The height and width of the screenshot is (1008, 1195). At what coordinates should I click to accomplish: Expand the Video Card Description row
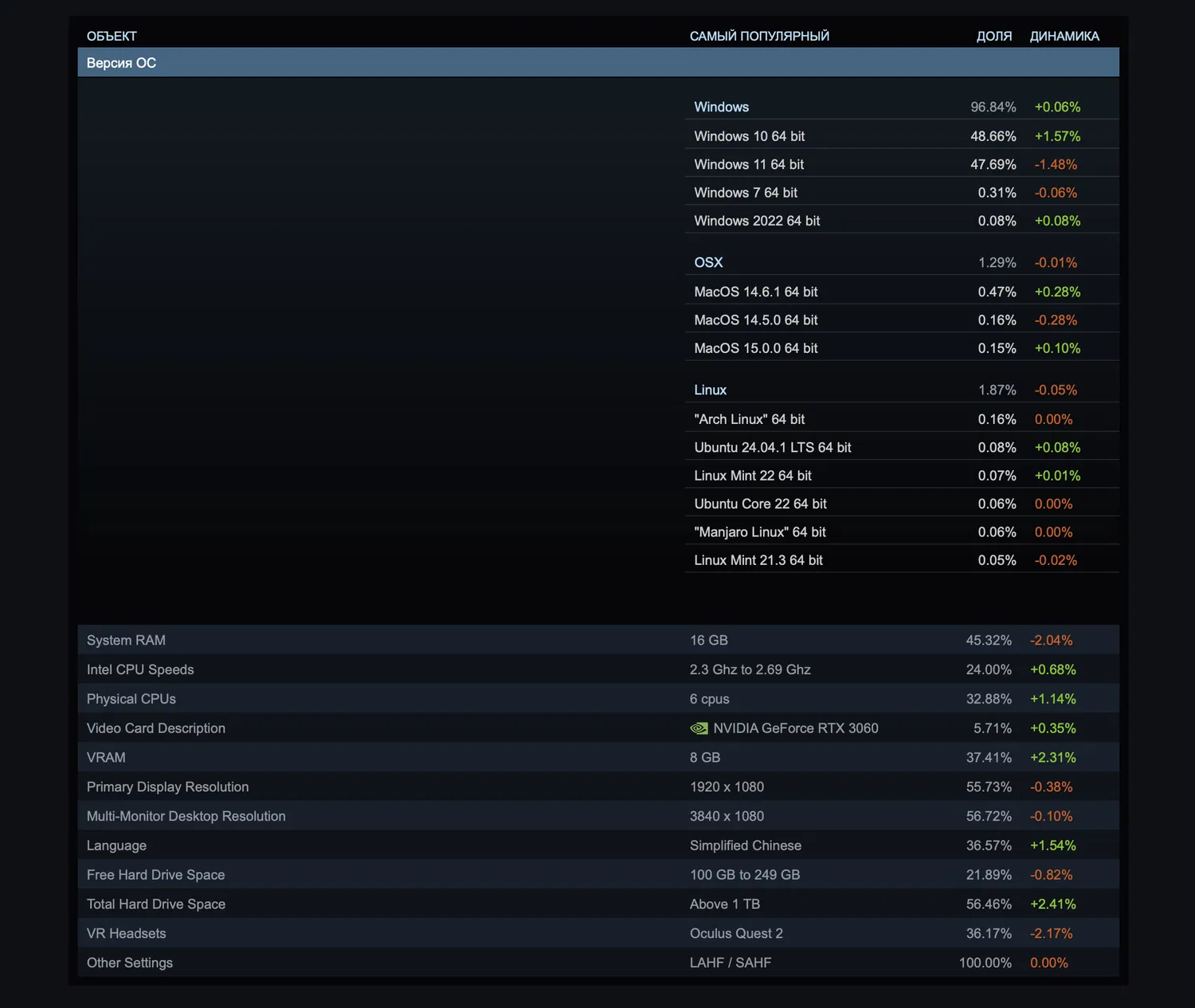coord(598,728)
